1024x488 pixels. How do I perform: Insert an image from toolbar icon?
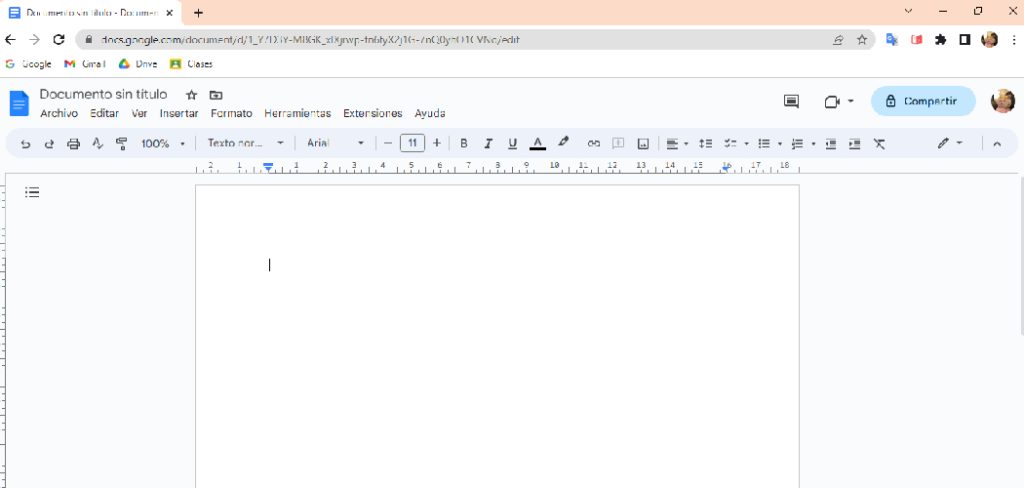pyautogui.click(x=643, y=144)
